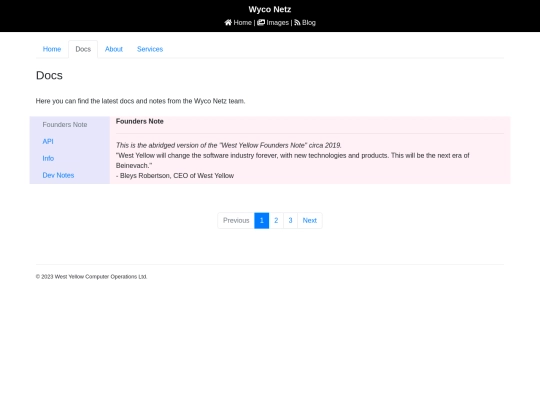Open the Images link in the header
This screenshot has height=405, width=540.
(277, 22)
